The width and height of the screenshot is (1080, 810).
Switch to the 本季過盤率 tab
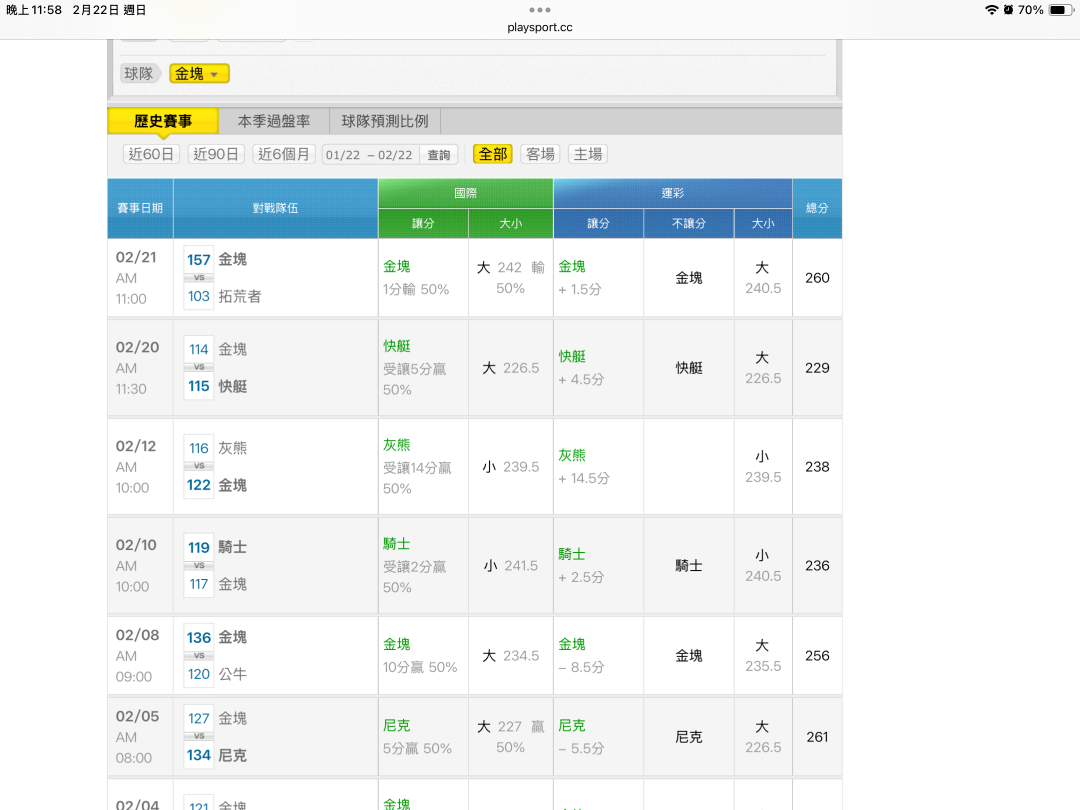(274, 121)
